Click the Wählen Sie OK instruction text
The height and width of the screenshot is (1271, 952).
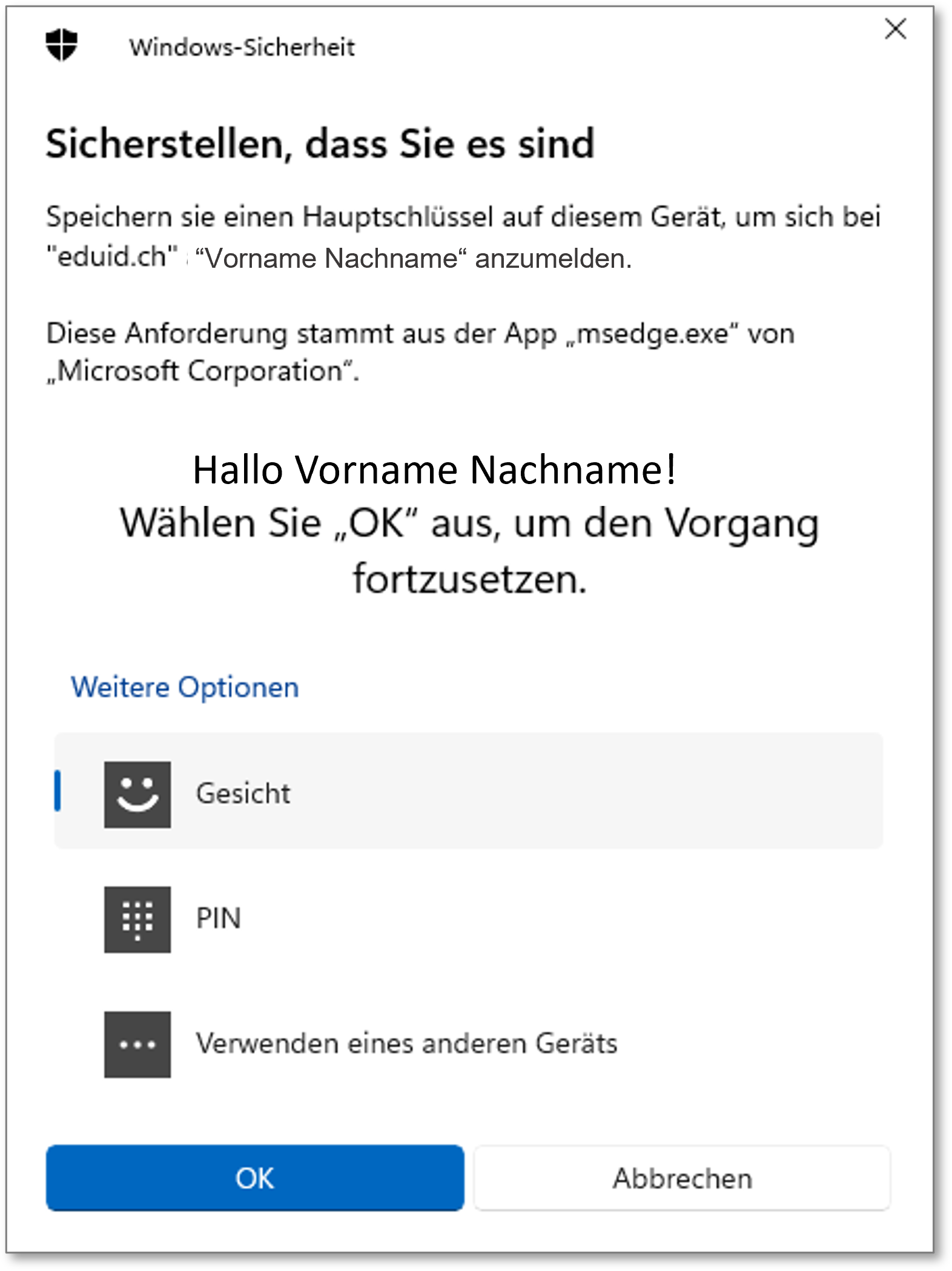469,550
